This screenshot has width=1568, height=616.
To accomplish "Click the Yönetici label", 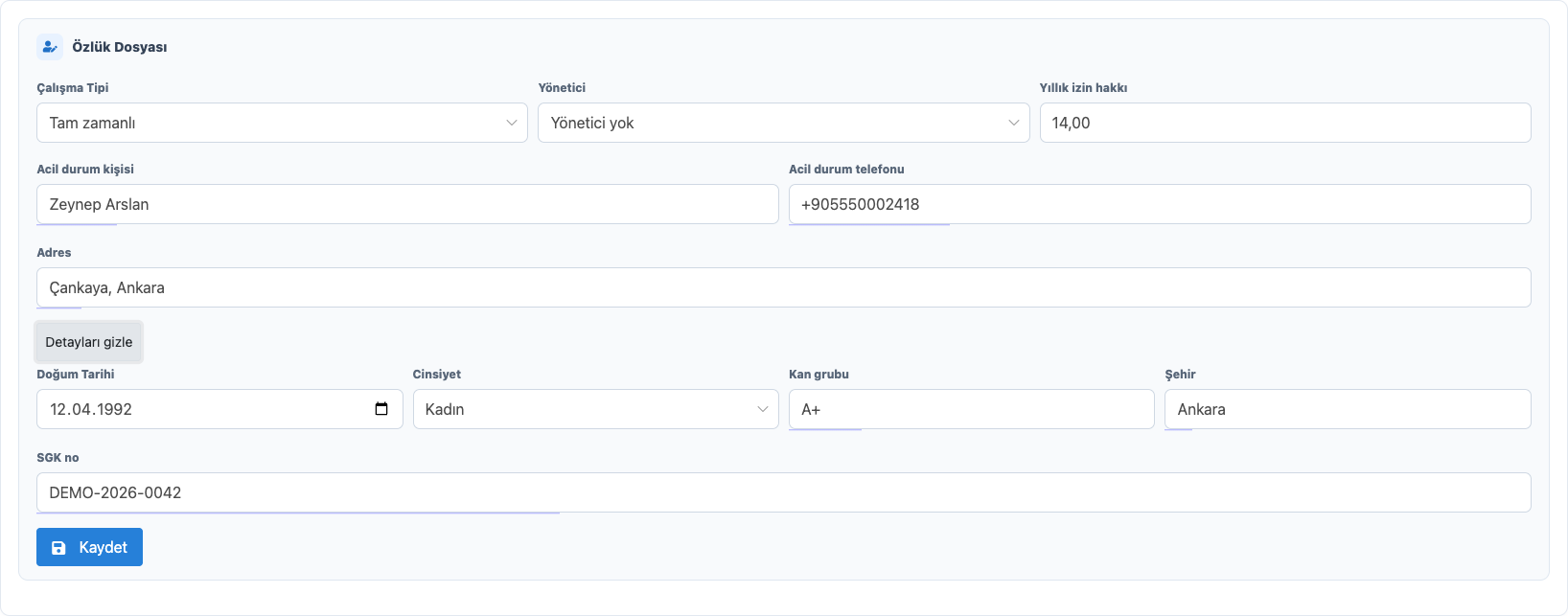I will (562, 87).
